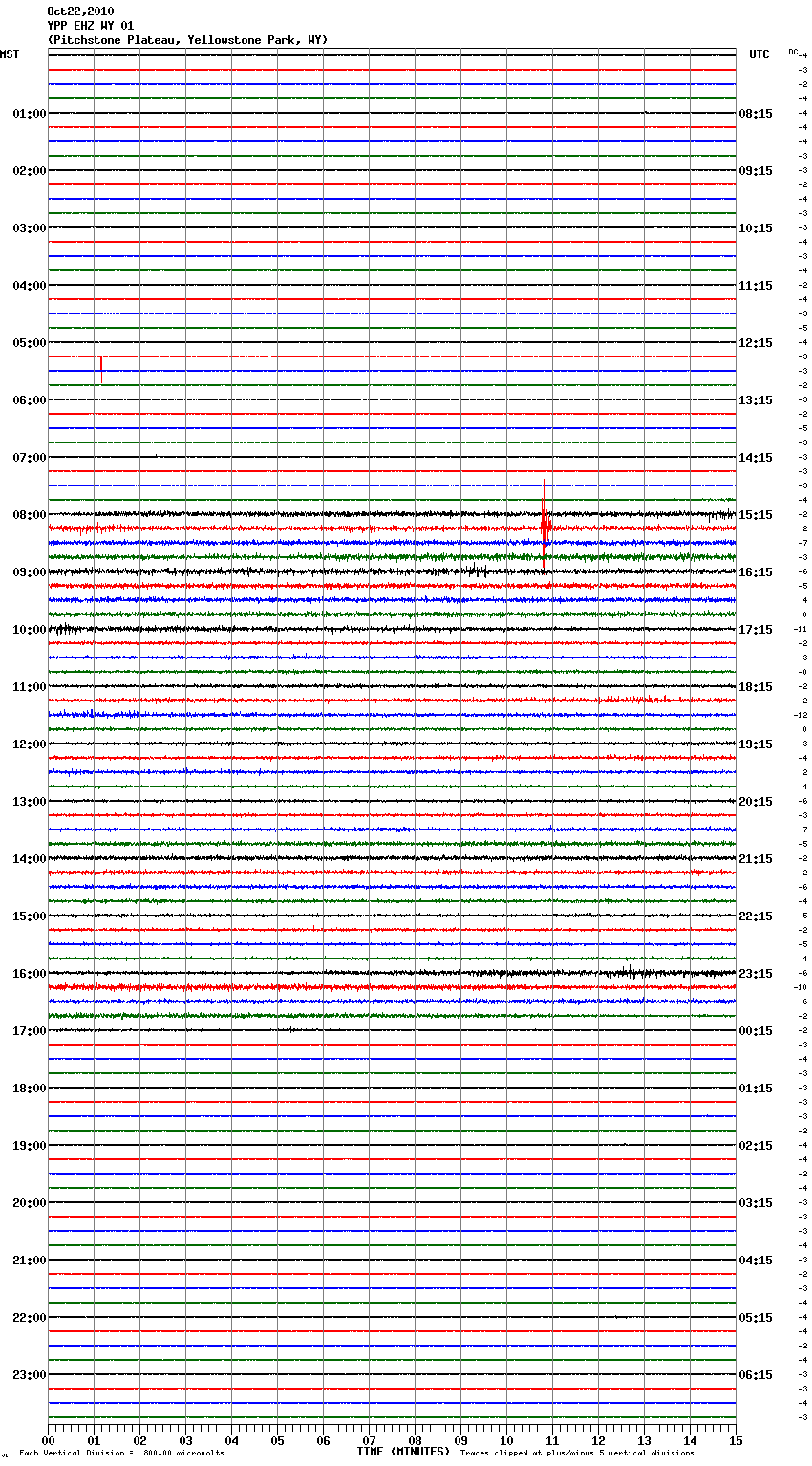Image resolution: width=812 pixels, height=1466 pixels.
Task: Click the 09:15 UTC time label
Action: point(756,171)
